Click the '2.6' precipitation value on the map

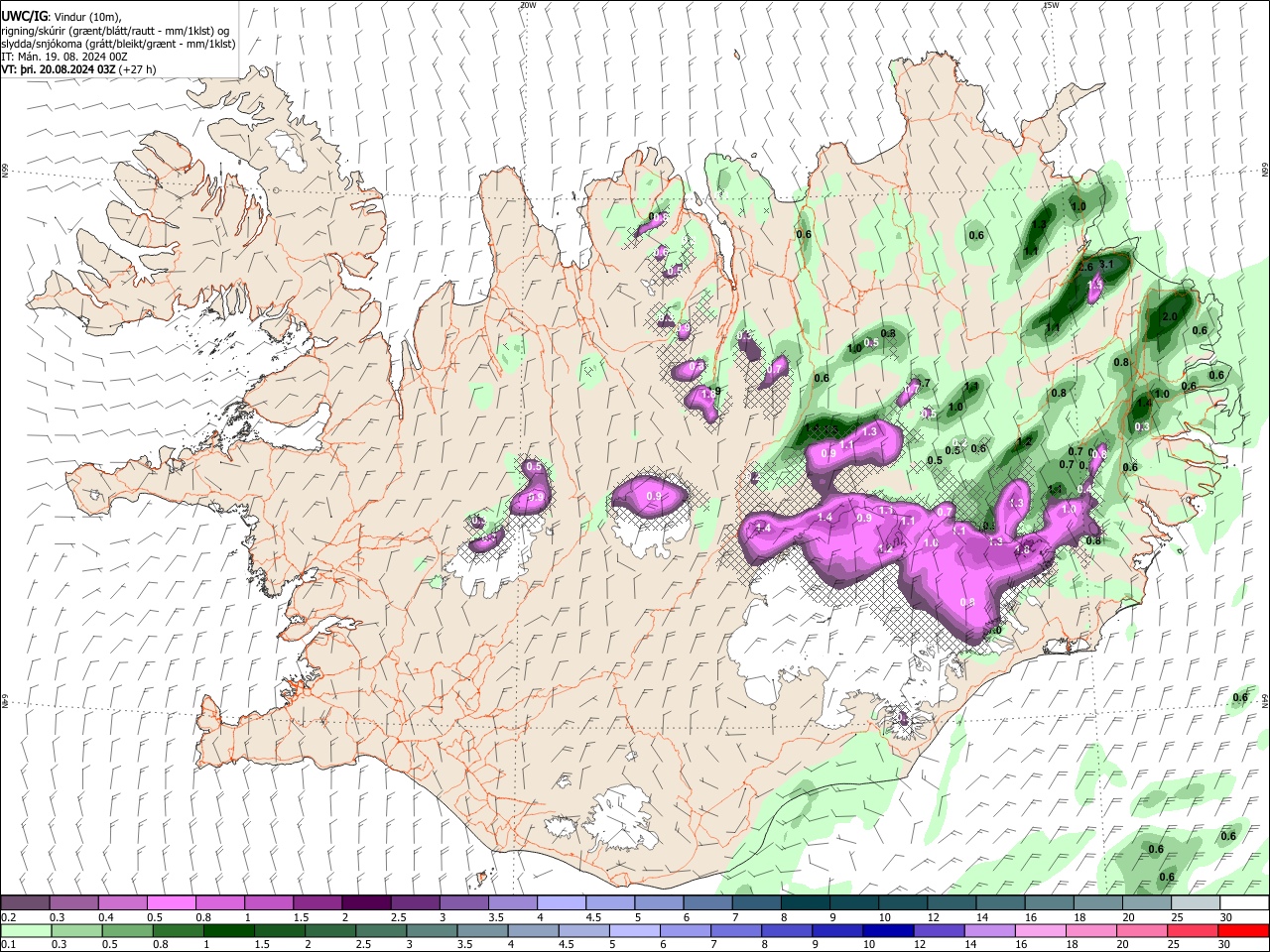1084,268
